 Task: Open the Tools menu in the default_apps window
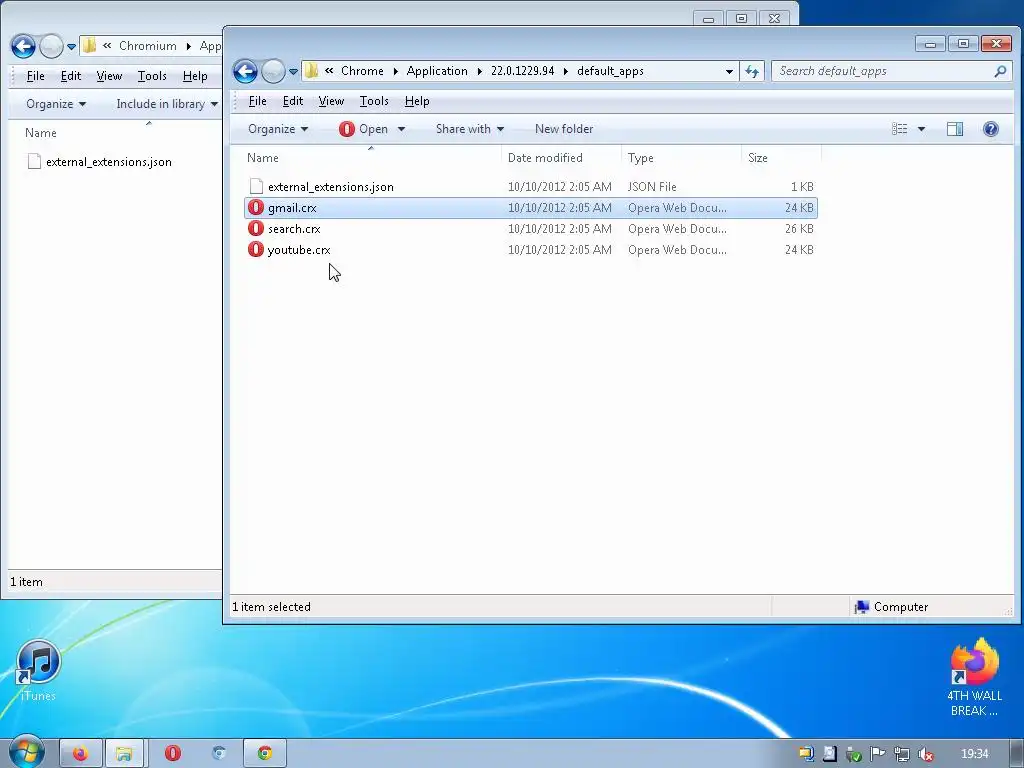point(374,101)
